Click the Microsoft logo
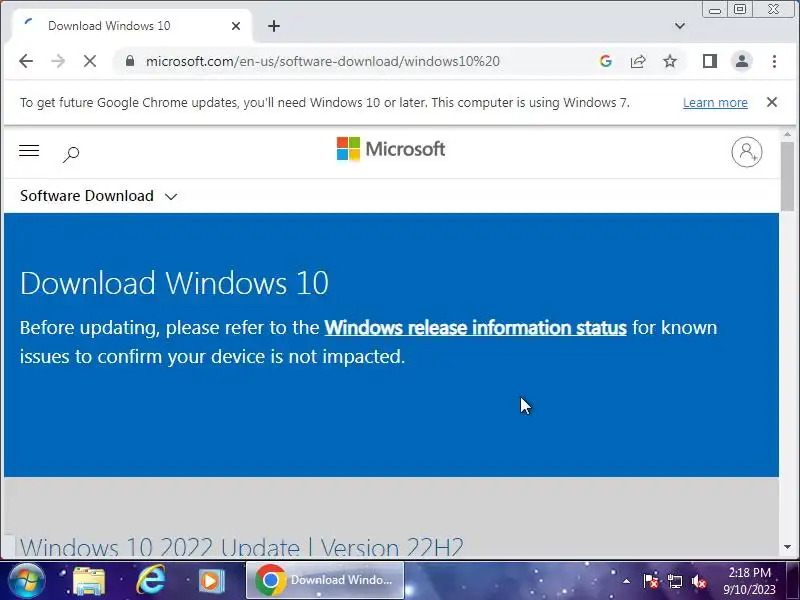This screenshot has width=800, height=600. [x=391, y=149]
